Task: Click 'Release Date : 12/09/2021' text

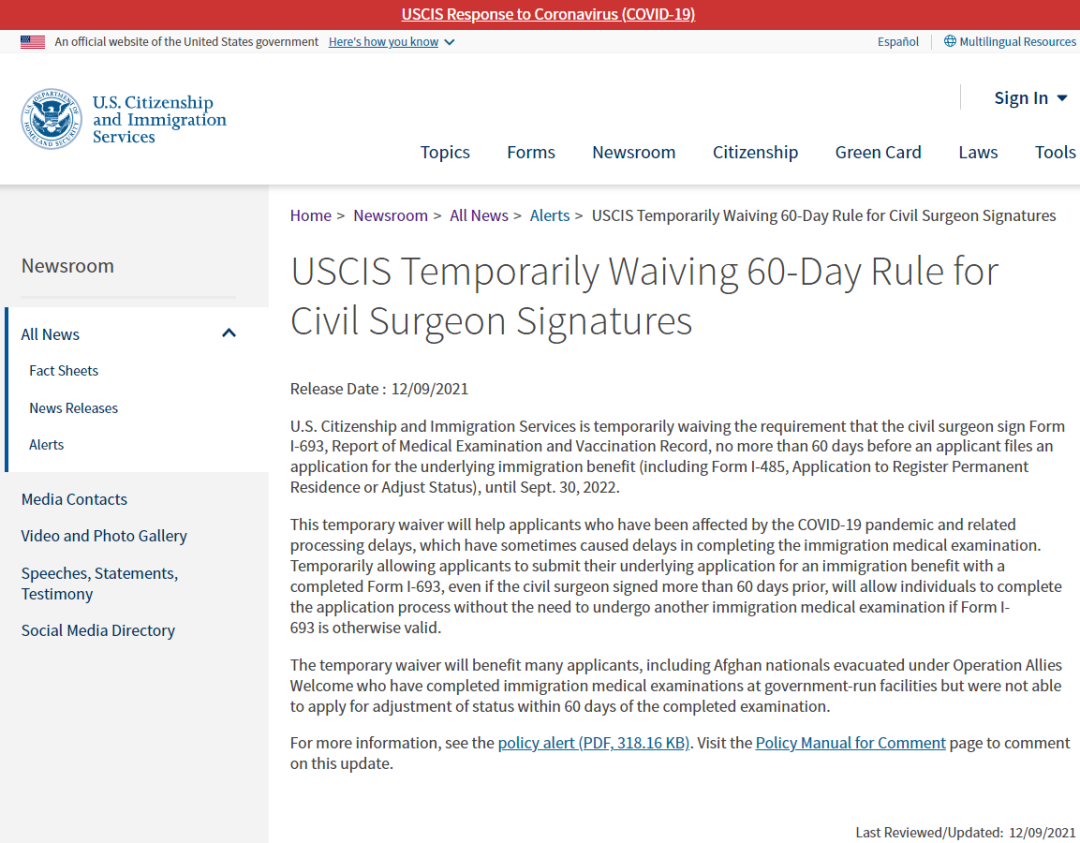Action: (379, 389)
